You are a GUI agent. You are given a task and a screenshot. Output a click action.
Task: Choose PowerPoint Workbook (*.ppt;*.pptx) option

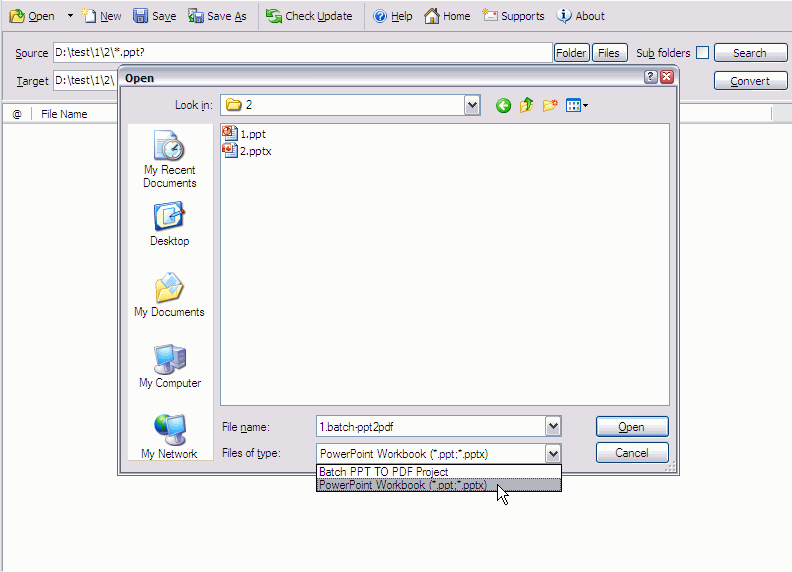point(403,485)
